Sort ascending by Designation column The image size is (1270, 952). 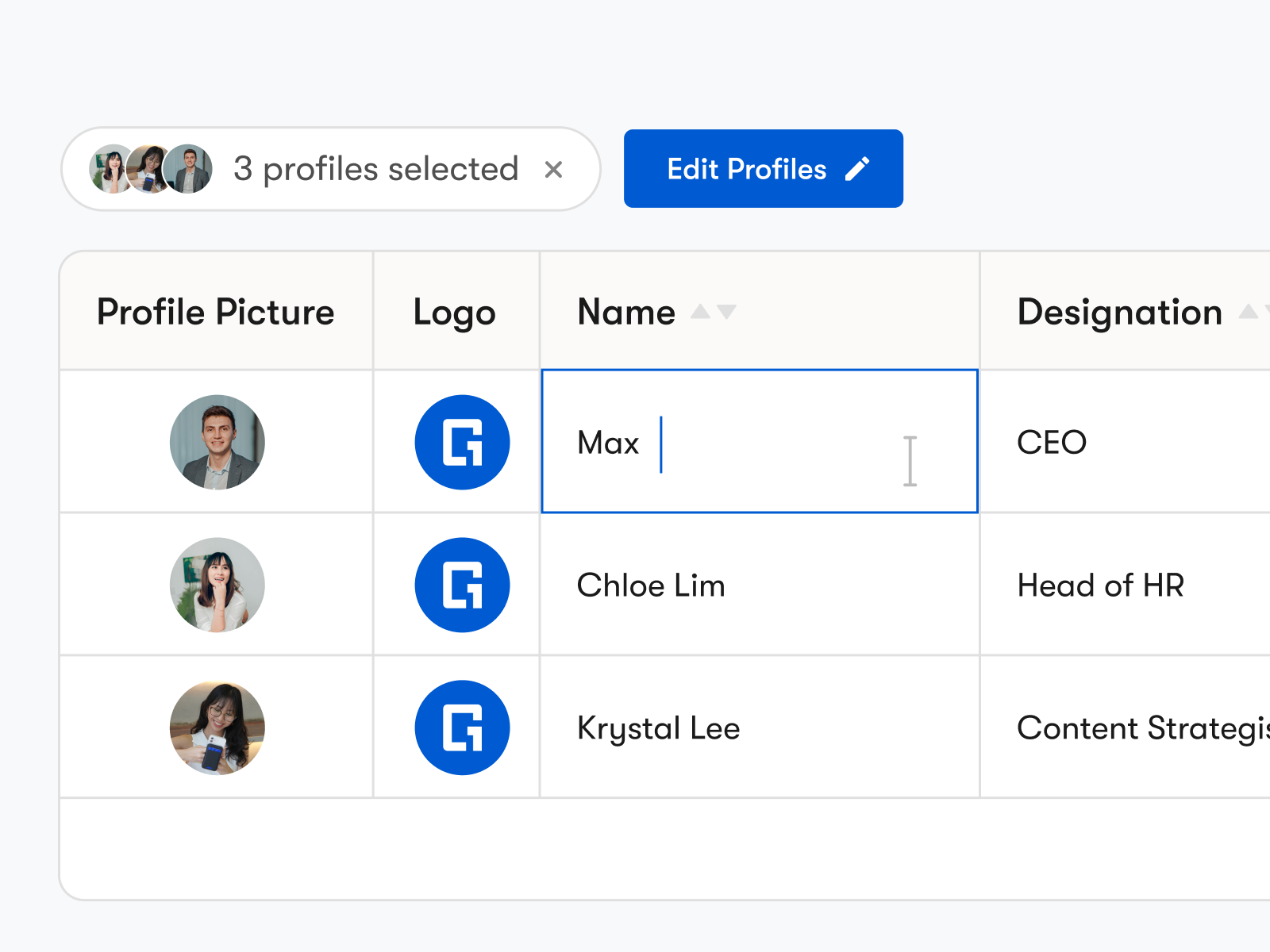point(1249,311)
